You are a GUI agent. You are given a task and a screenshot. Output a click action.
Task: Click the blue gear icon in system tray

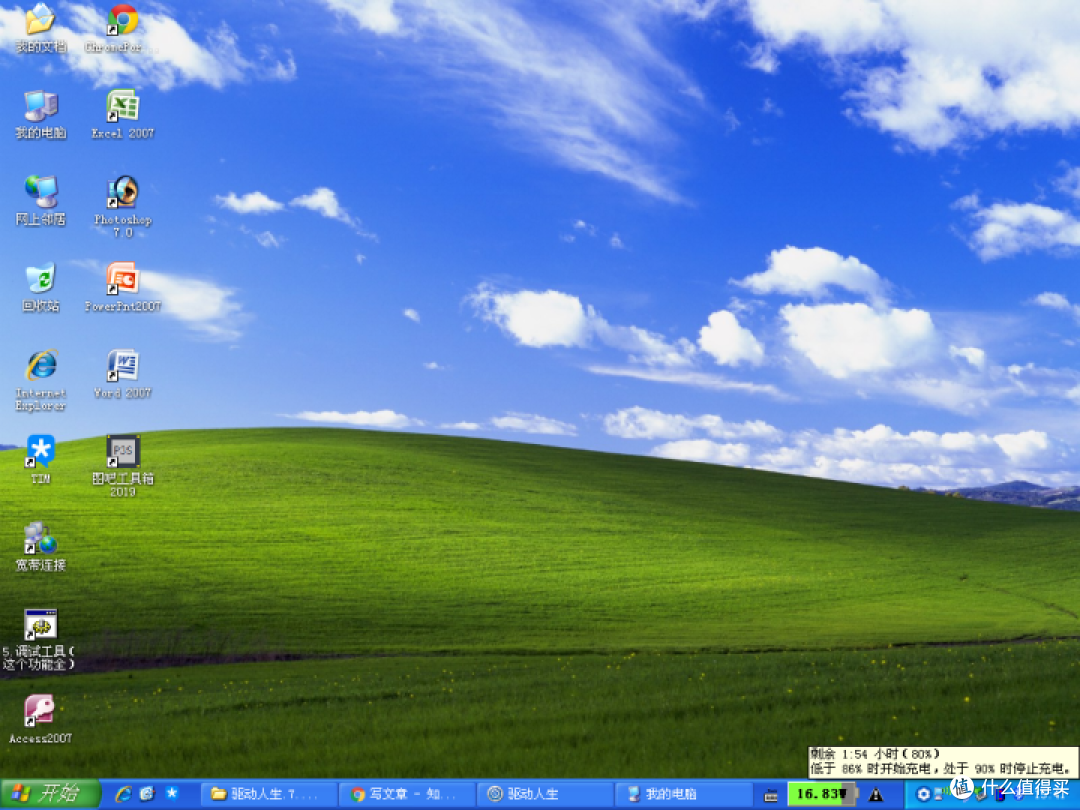point(924,795)
